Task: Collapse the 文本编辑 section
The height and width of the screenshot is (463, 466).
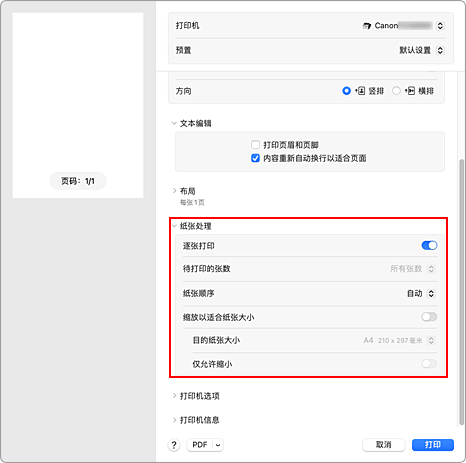Action: point(174,123)
